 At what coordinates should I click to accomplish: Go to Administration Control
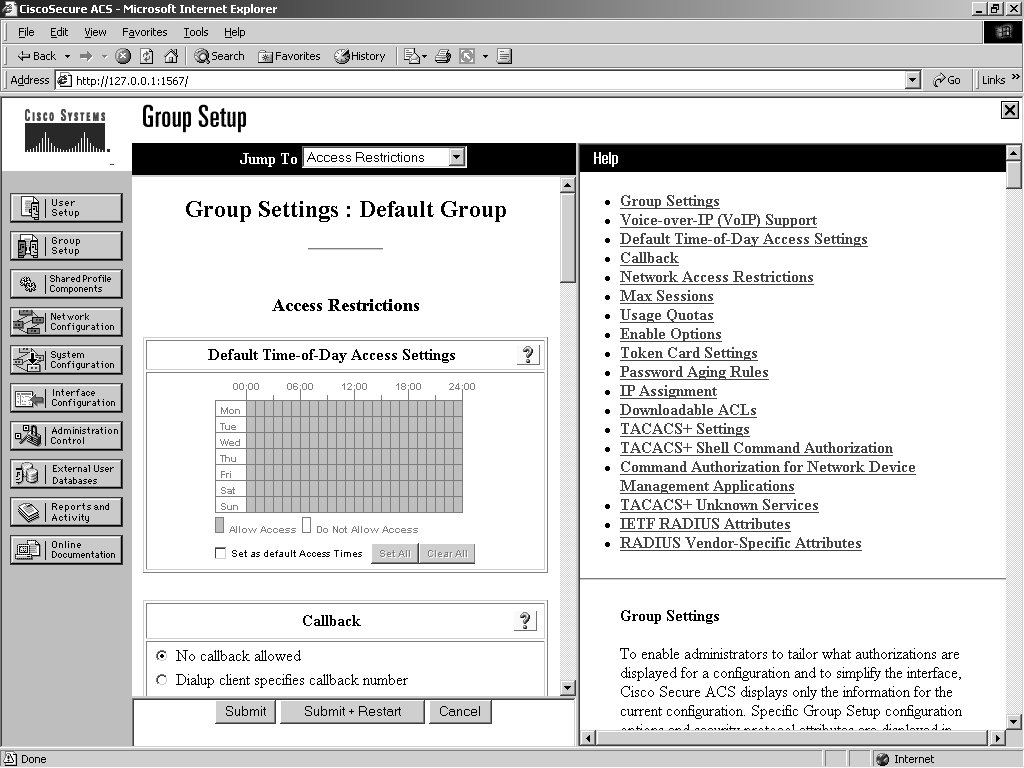pyautogui.click(x=66, y=436)
